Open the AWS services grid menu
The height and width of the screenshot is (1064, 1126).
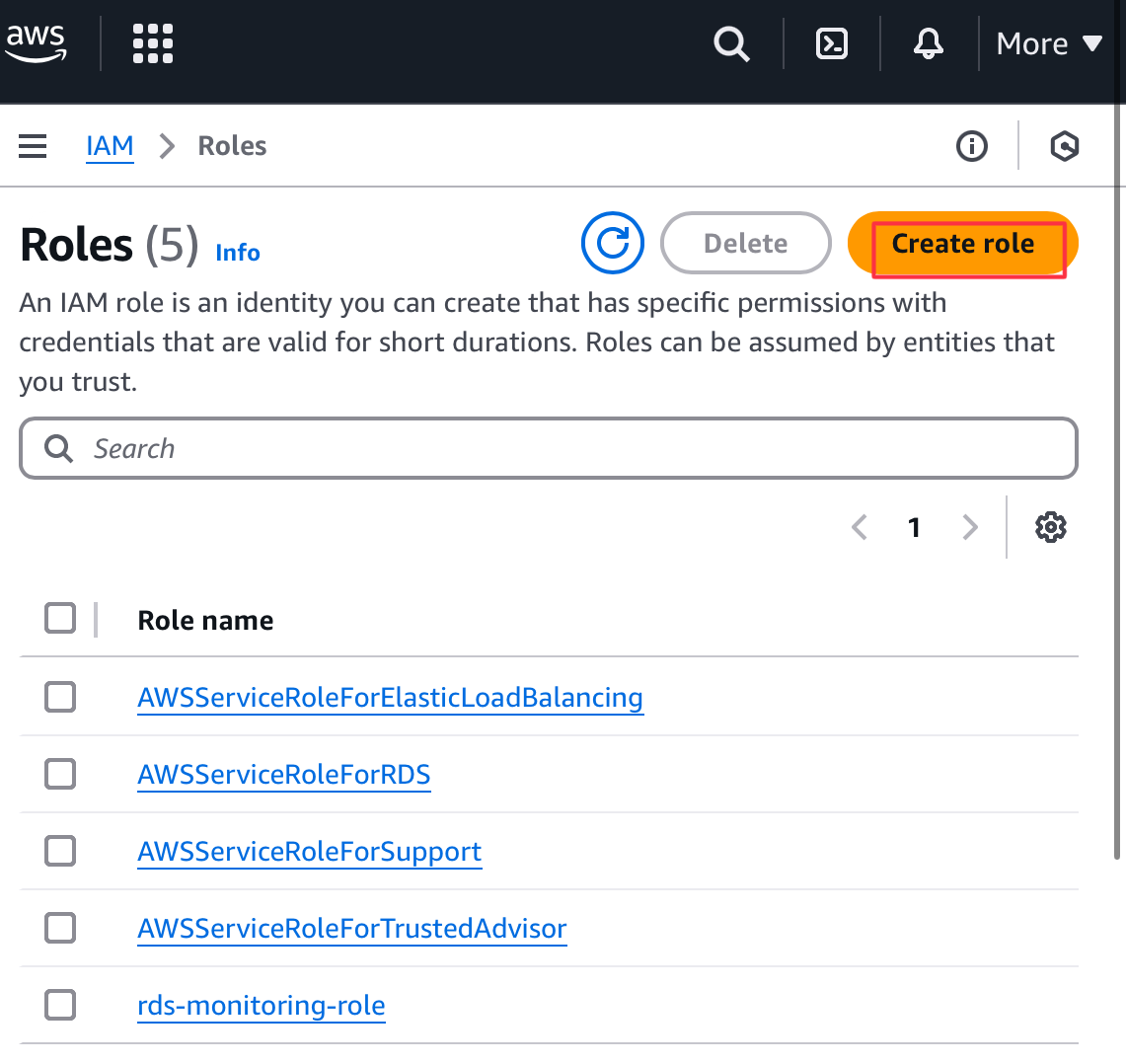153,44
